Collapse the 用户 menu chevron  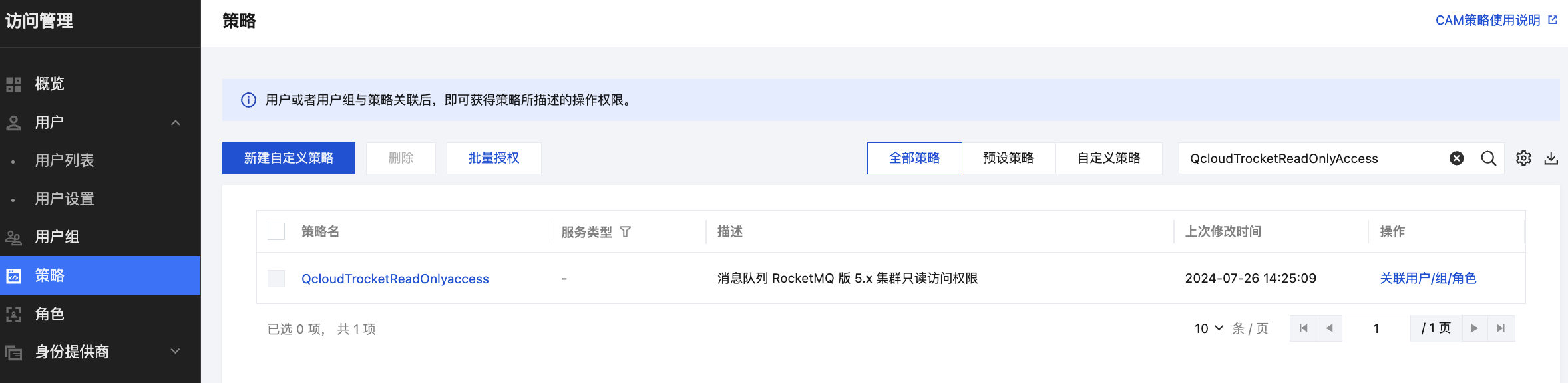(176, 123)
